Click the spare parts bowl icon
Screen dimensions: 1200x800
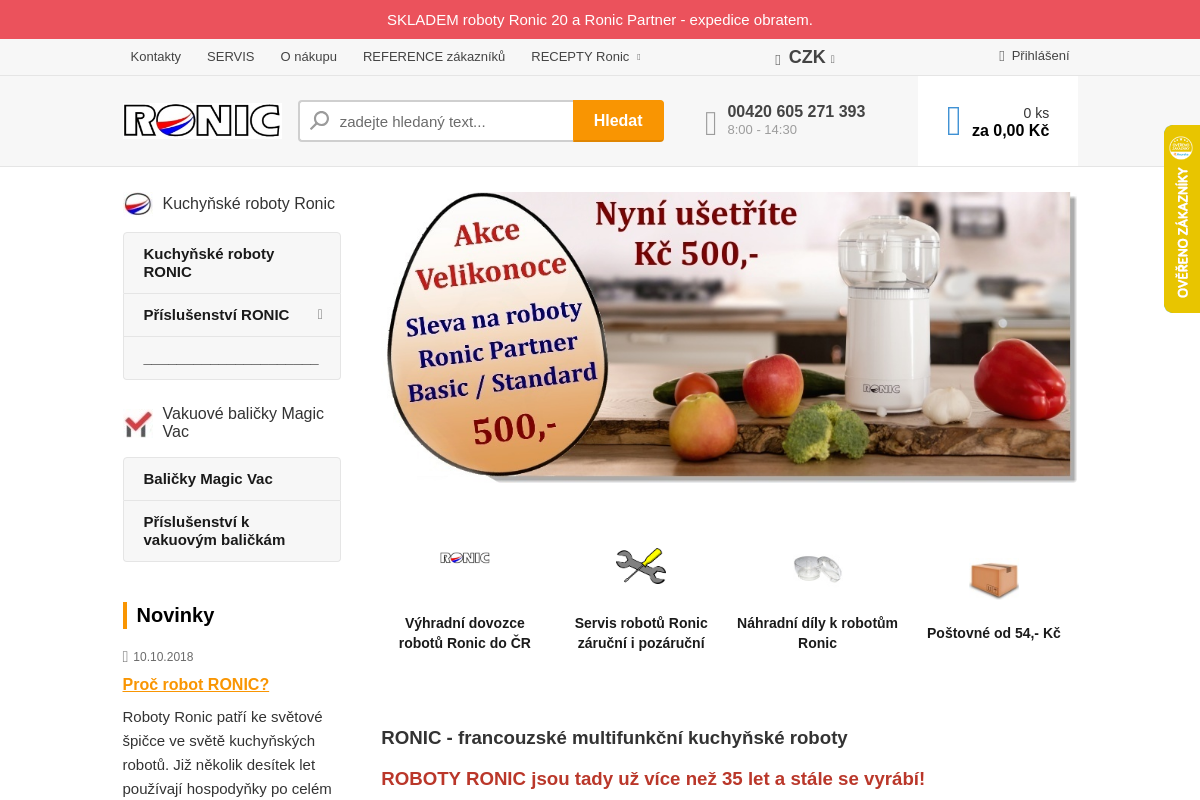point(818,567)
